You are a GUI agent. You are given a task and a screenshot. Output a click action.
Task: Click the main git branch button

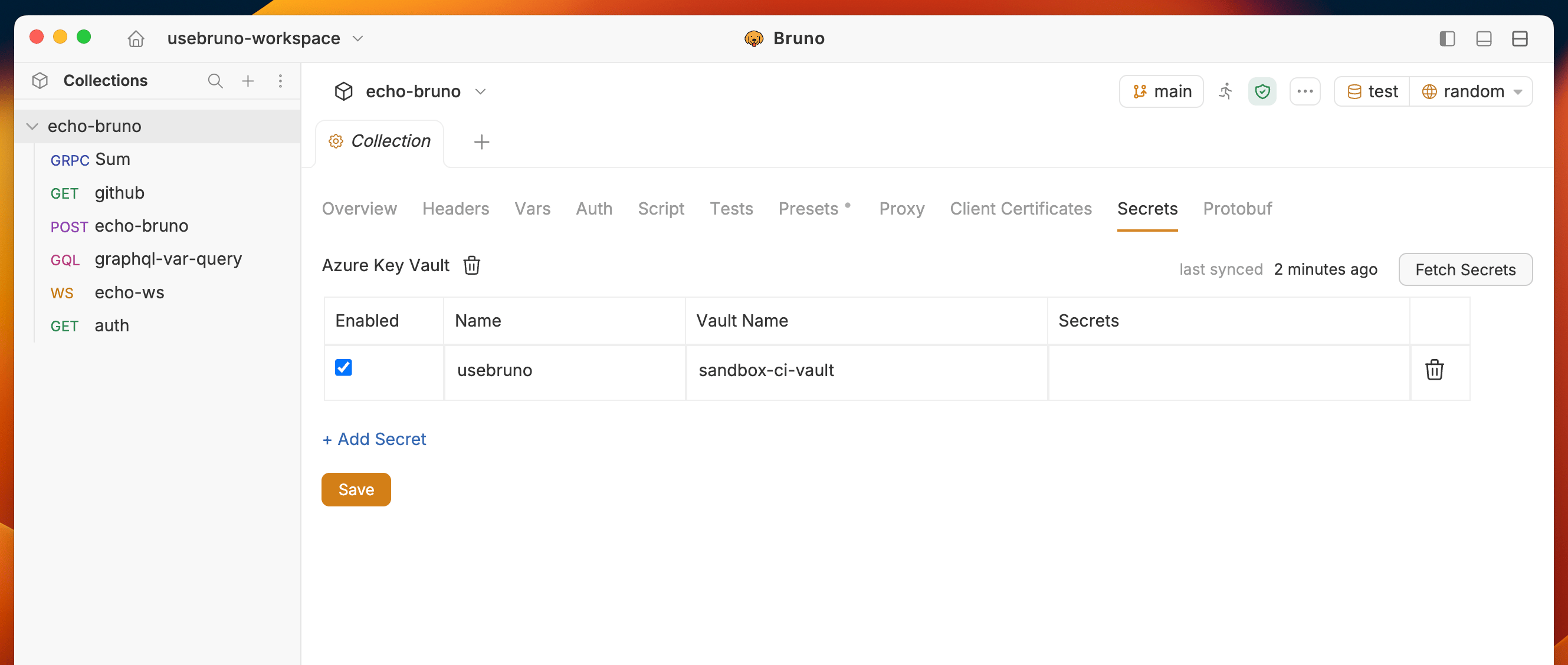pyautogui.click(x=1161, y=91)
